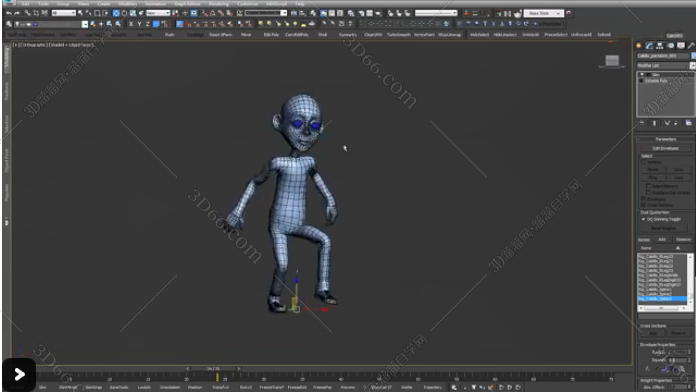Enable Select Element checkbox
The height and width of the screenshot is (392, 696).
pyautogui.click(x=649, y=186)
